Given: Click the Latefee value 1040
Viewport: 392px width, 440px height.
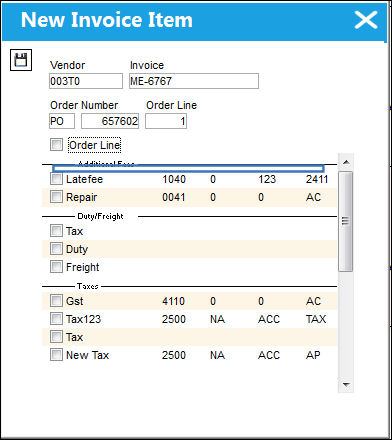Looking at the screenshot, I should 174,179.
